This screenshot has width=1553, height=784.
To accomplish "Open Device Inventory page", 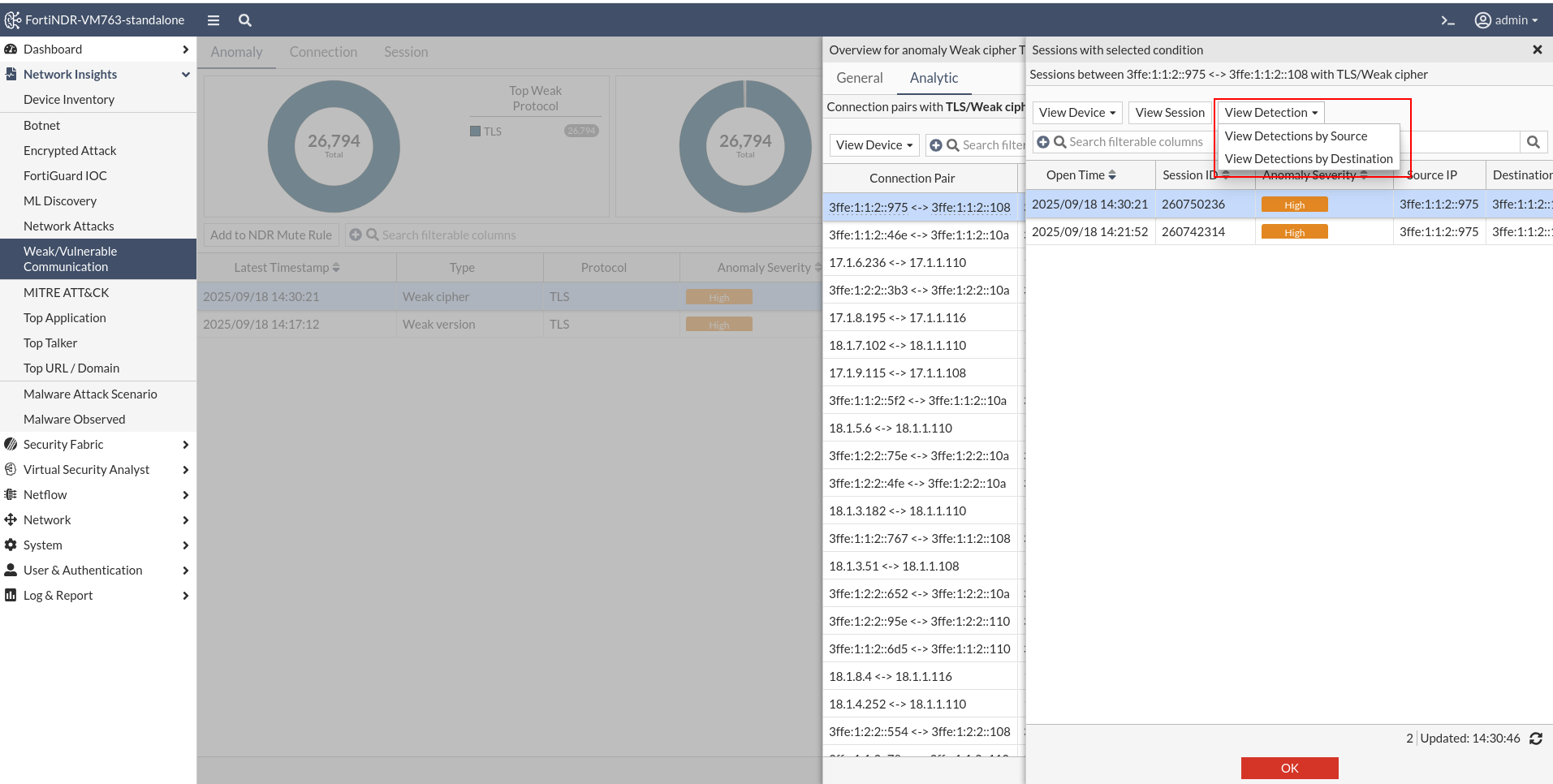I will (69, 100).
